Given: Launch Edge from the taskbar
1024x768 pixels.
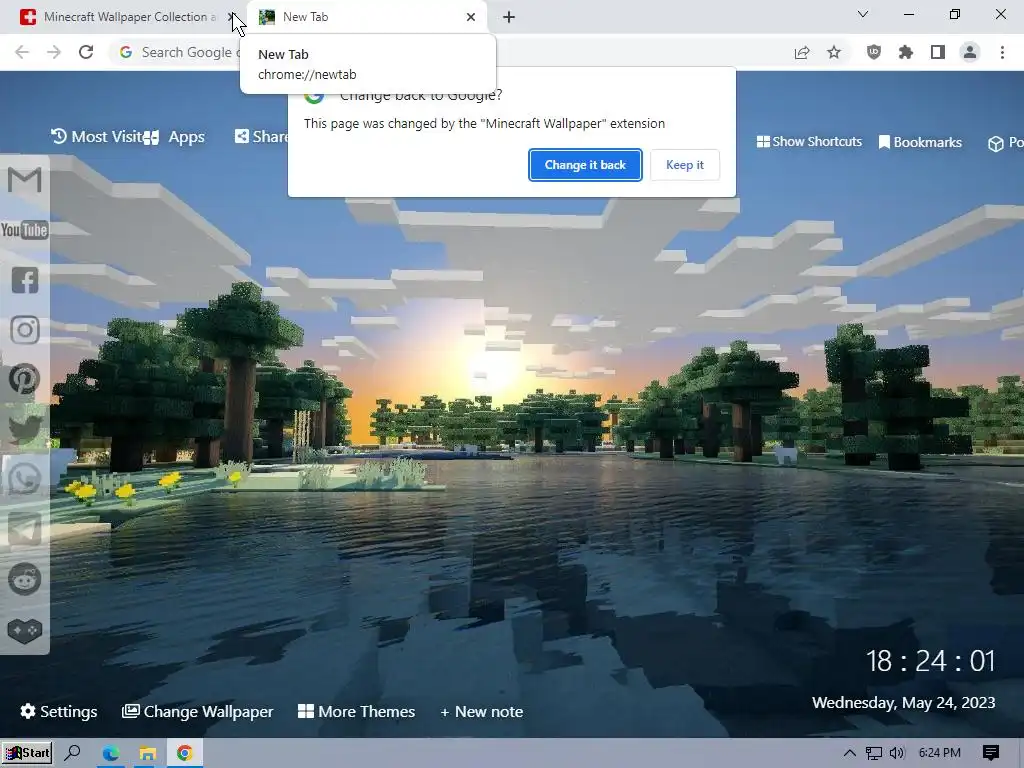Looking at the screenshot, I should (x=110, y=754).
